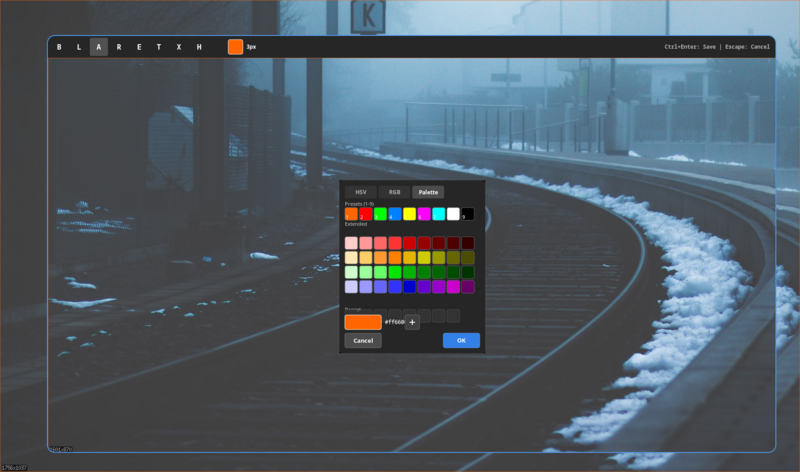Choose the lightest pink extended swatch
The image size is (800, 472).
click(x=351, y=243)
